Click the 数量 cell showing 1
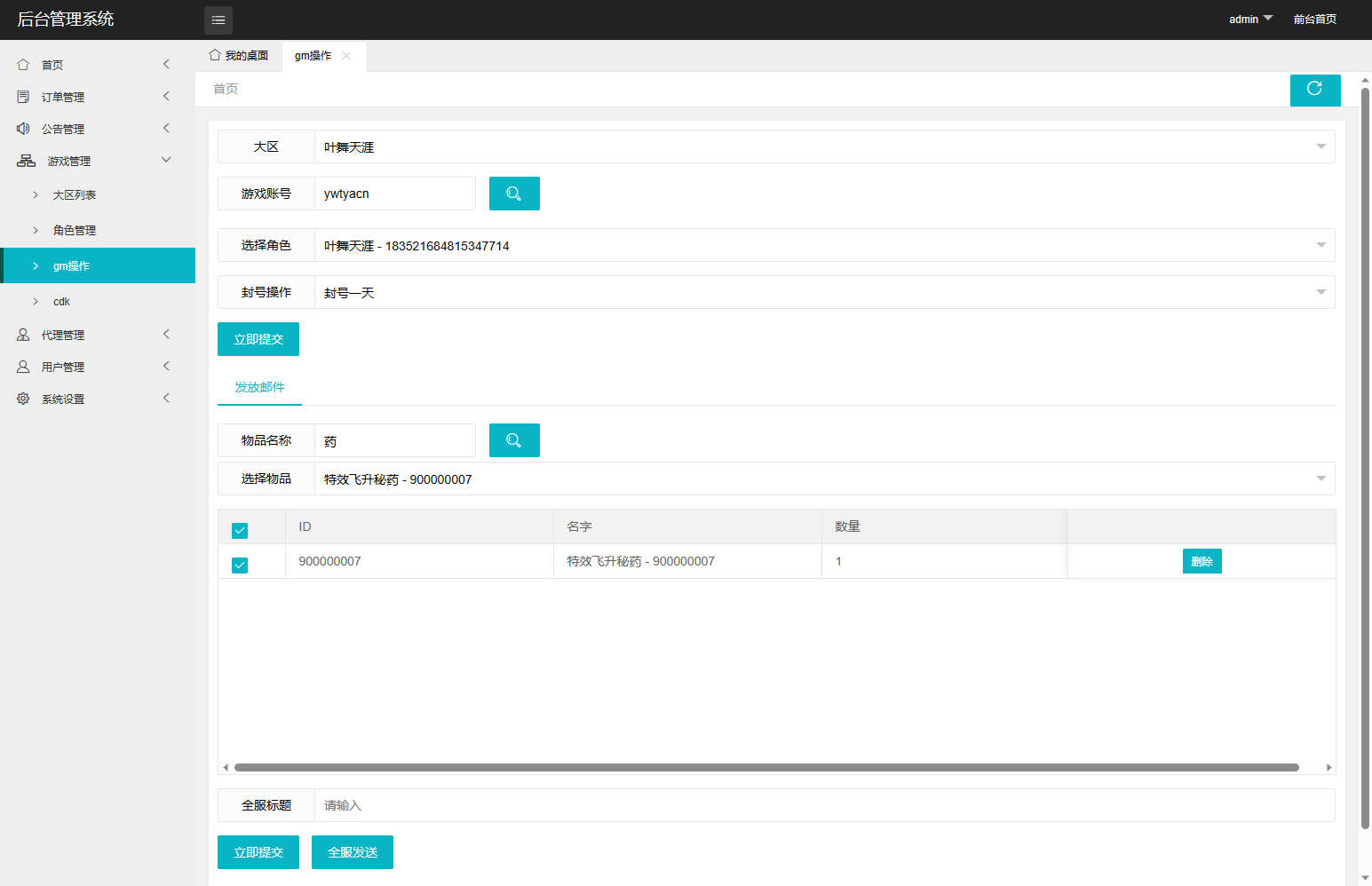This screenshot has width=1372, height=886. [944, 561]
